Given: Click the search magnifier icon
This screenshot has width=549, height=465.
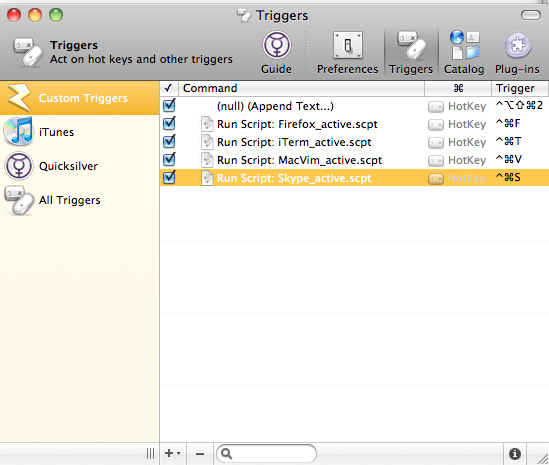Looking at the screenshot, I should click(x=227, y=454).
